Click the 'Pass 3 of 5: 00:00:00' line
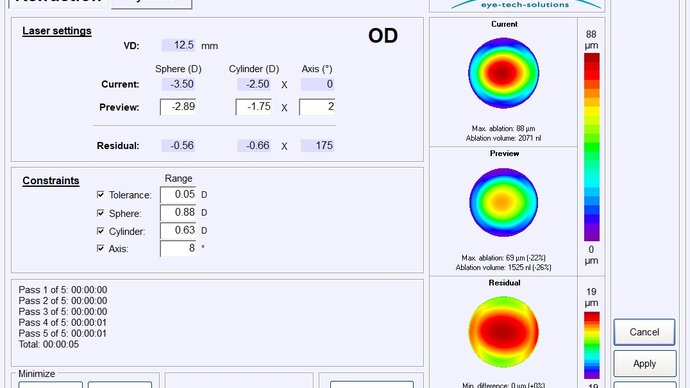This screenshot has width=690, height=388. 62,312
